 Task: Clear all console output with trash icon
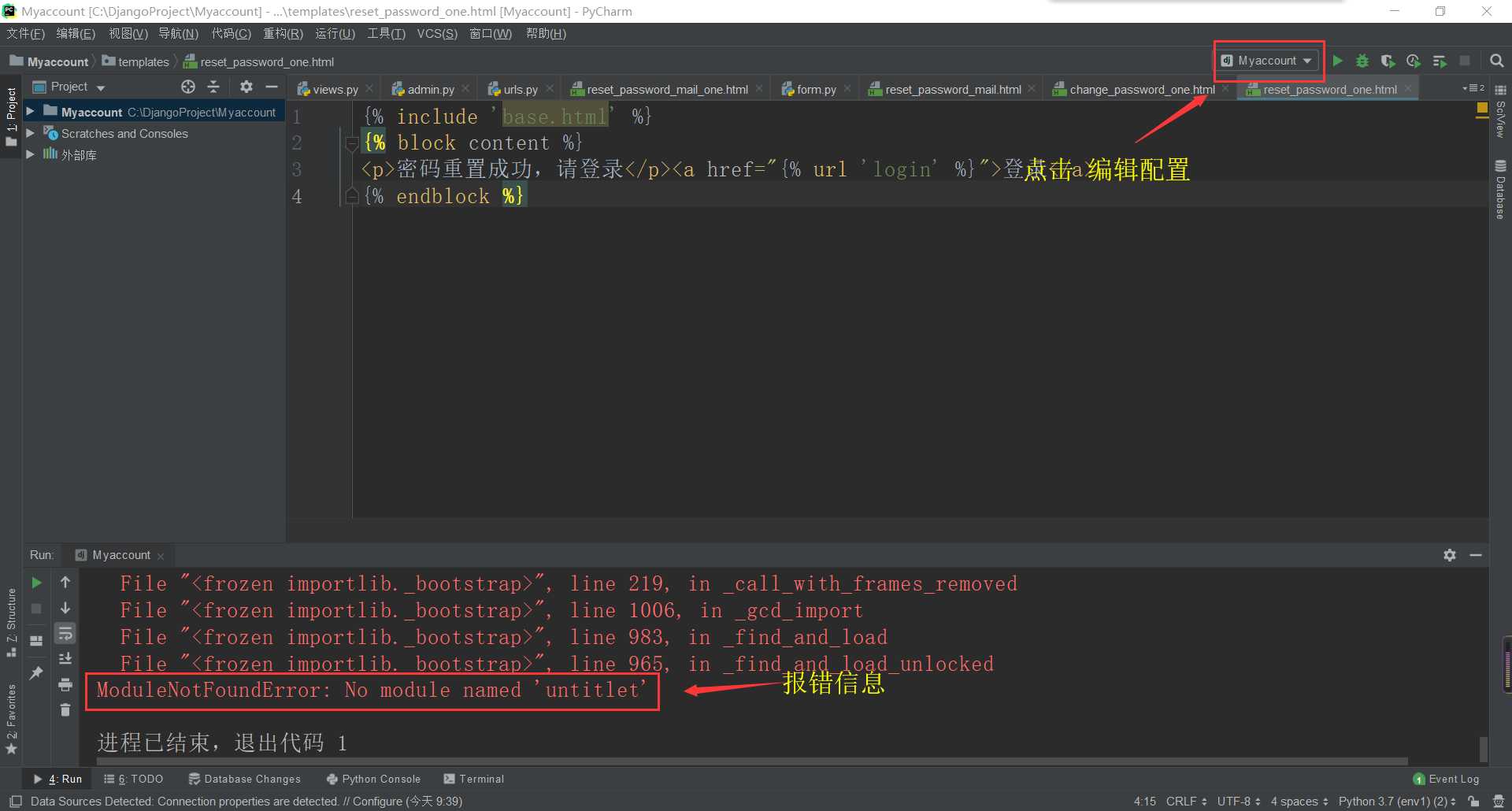(x=65, y=710)
